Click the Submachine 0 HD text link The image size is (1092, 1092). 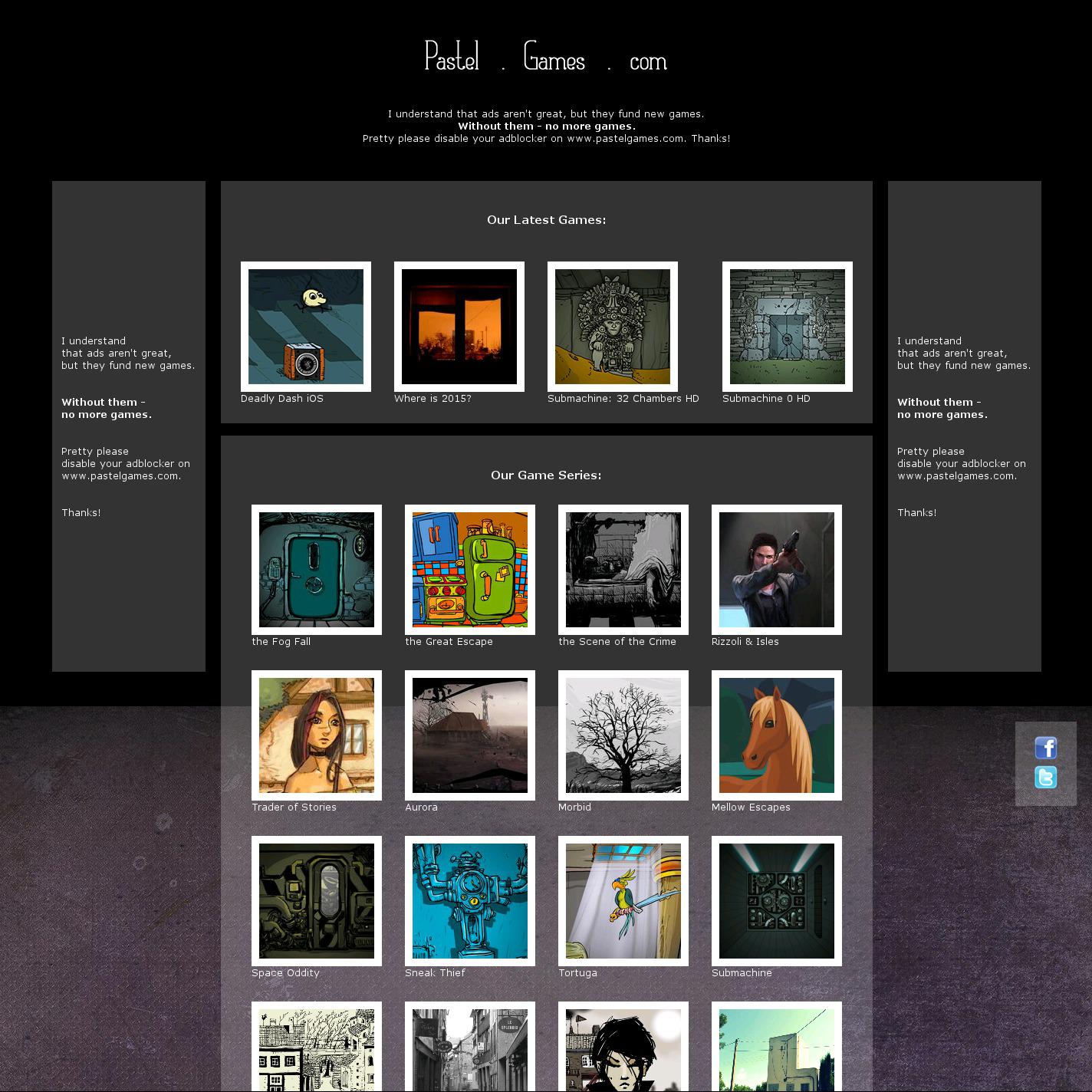(765, 399)
